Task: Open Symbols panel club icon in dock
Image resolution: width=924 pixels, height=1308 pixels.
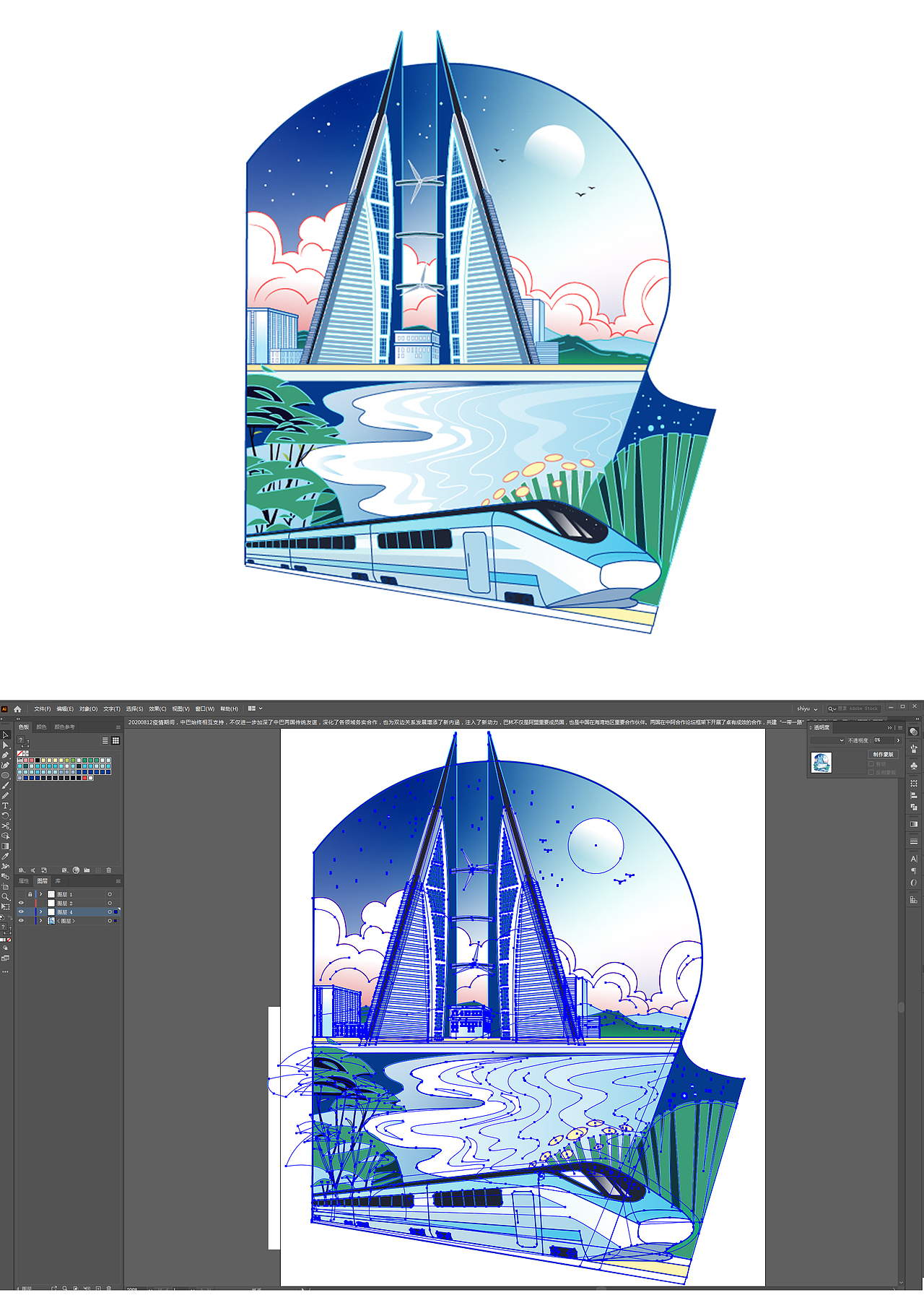Action: click(914, 766)
